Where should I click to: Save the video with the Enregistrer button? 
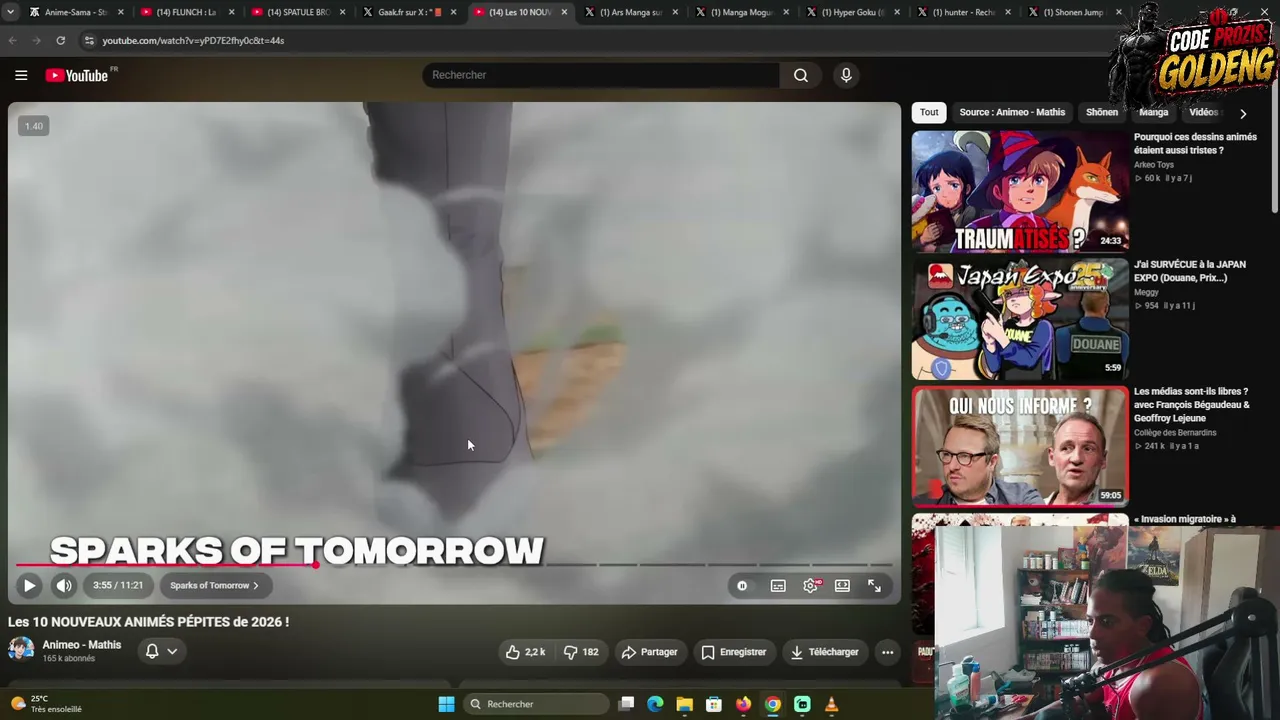(734, 652)
